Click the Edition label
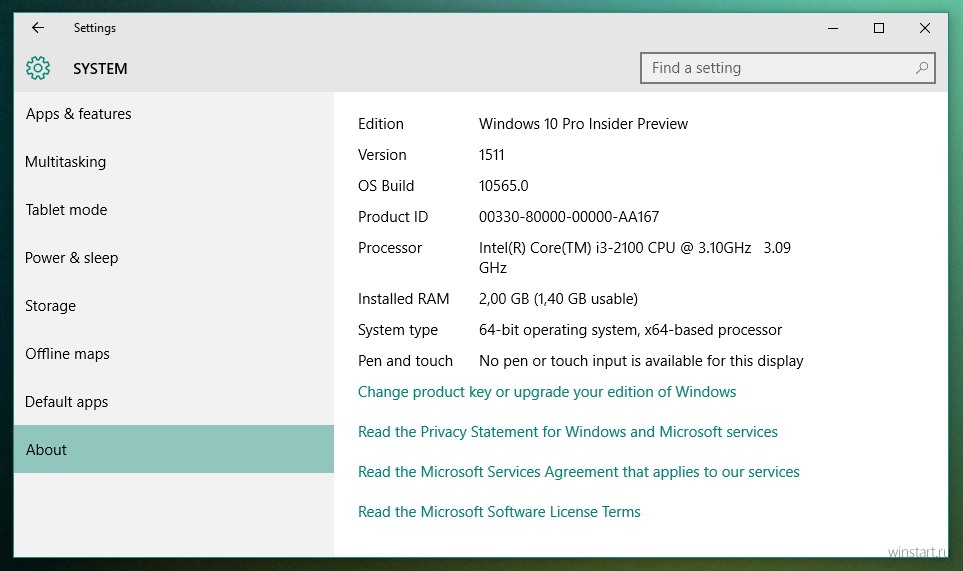Viewport: 963px width, 571px height. click(x=381, y=124)
